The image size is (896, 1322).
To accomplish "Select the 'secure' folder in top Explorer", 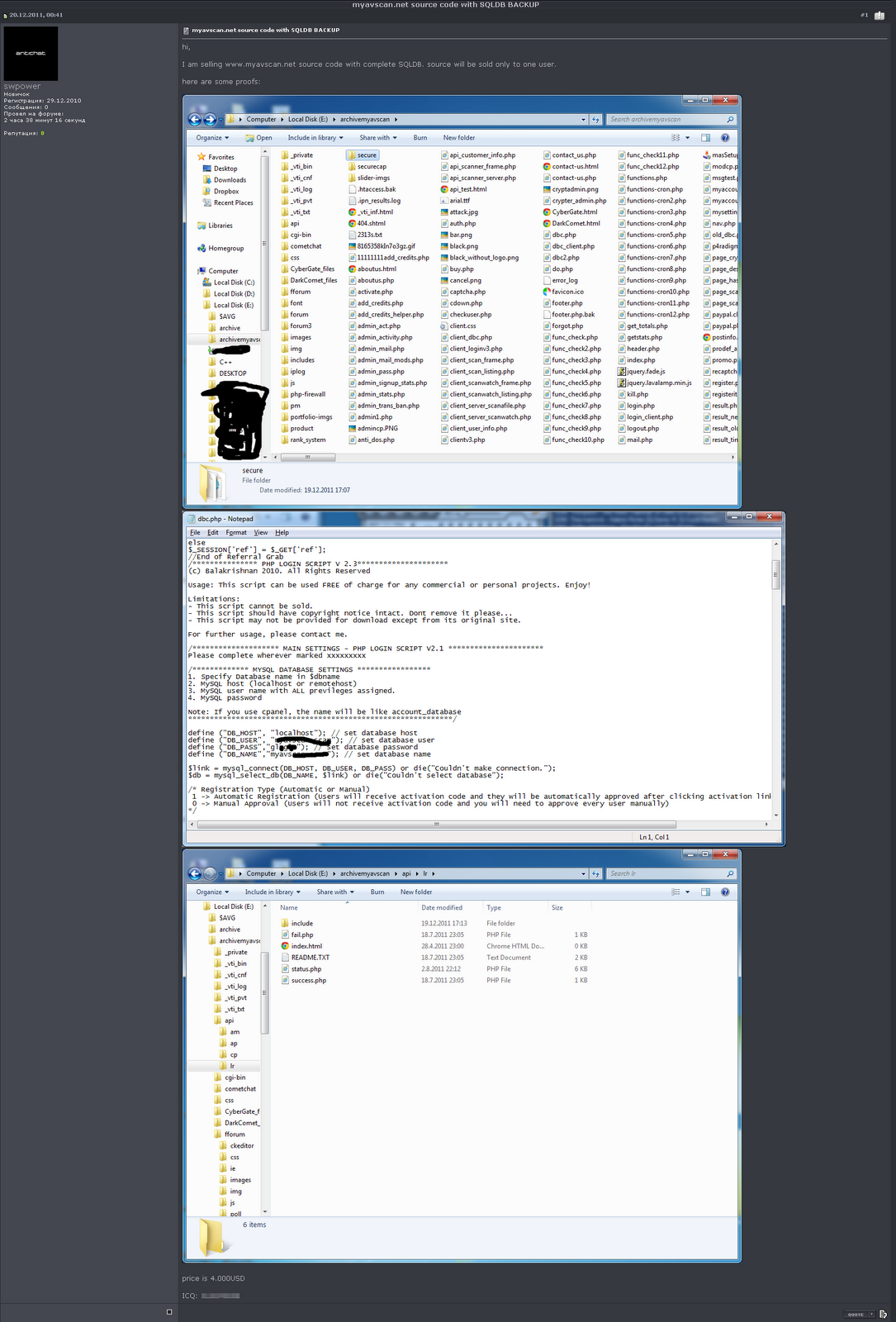I will 363,155.
